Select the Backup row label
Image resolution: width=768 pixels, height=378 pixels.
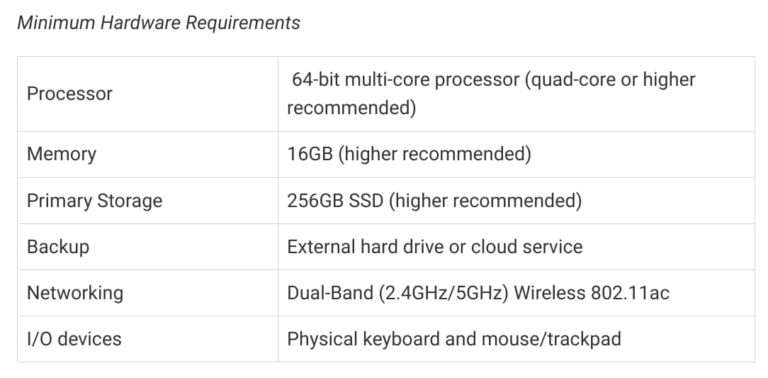(58, 246)
